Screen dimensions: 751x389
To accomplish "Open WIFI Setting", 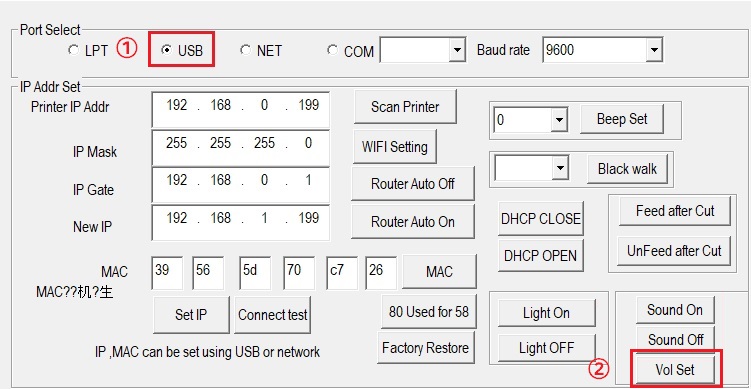I will click(395, 147).
